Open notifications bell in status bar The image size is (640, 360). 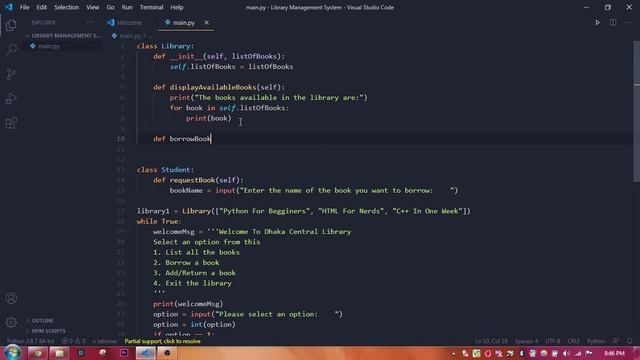point(629,341)
